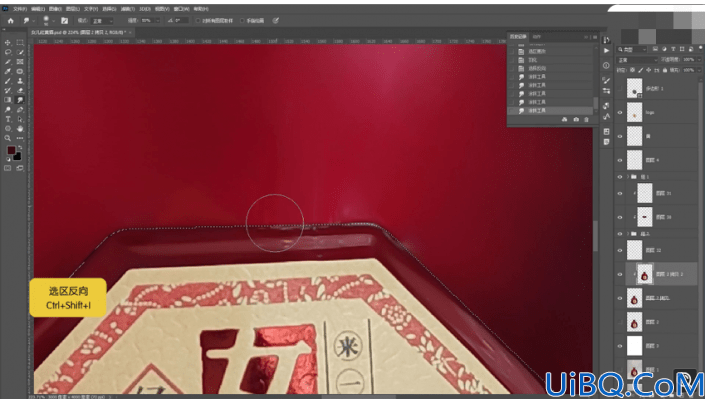Screen dimensions: 705x399
Task: Select the Lasso tool
Action: click(x=8, y=52)
